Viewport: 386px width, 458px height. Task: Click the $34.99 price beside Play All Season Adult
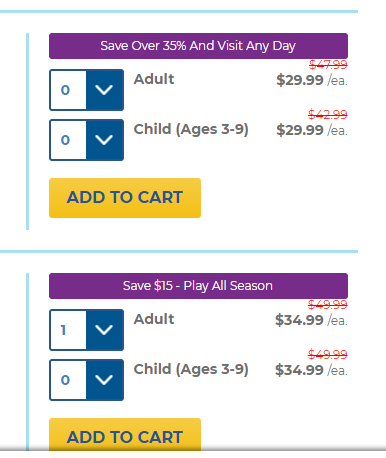click(x=299, y=320)
